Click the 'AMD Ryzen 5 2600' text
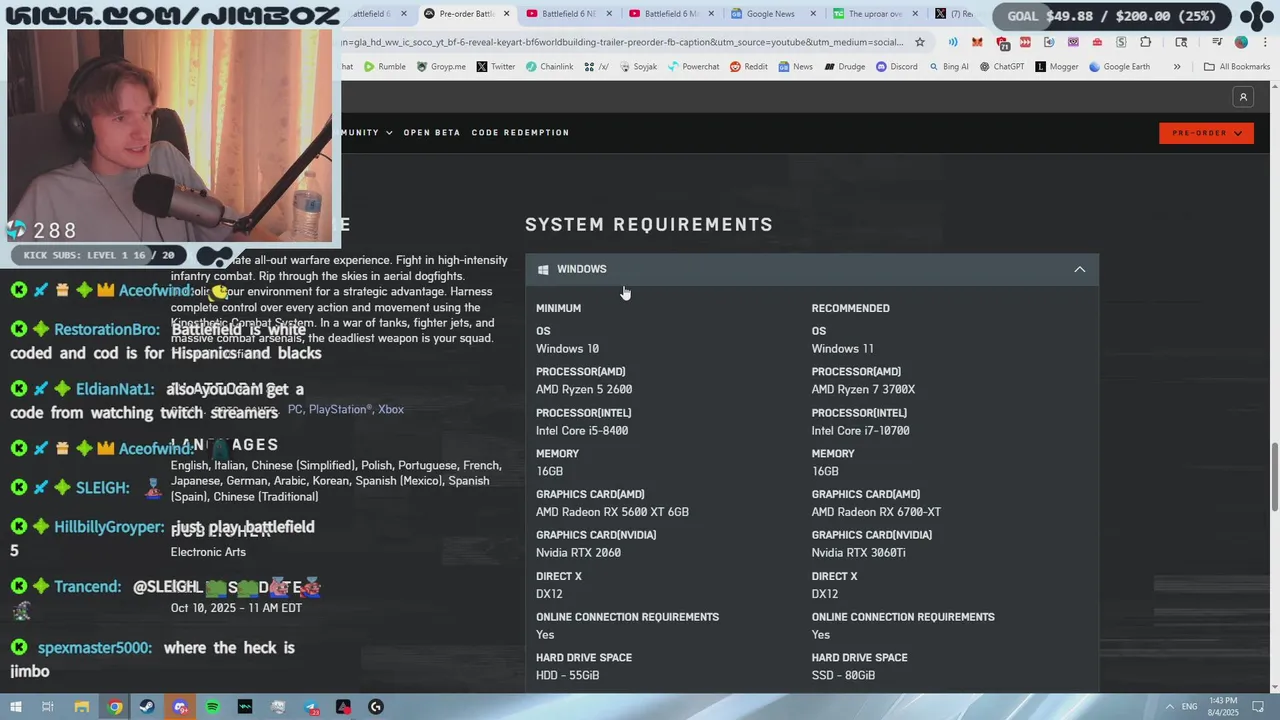This screenshot has height=720, width=1280. pos(584,389)
